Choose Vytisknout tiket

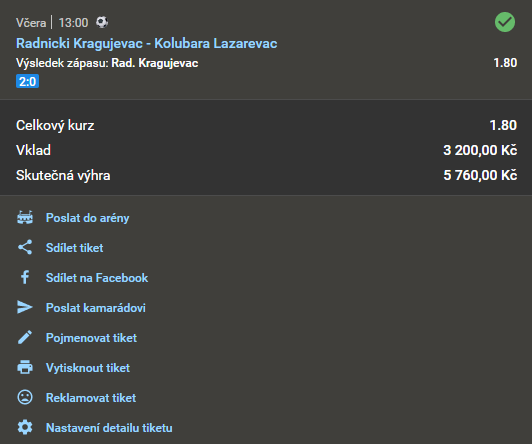(88, 368)
